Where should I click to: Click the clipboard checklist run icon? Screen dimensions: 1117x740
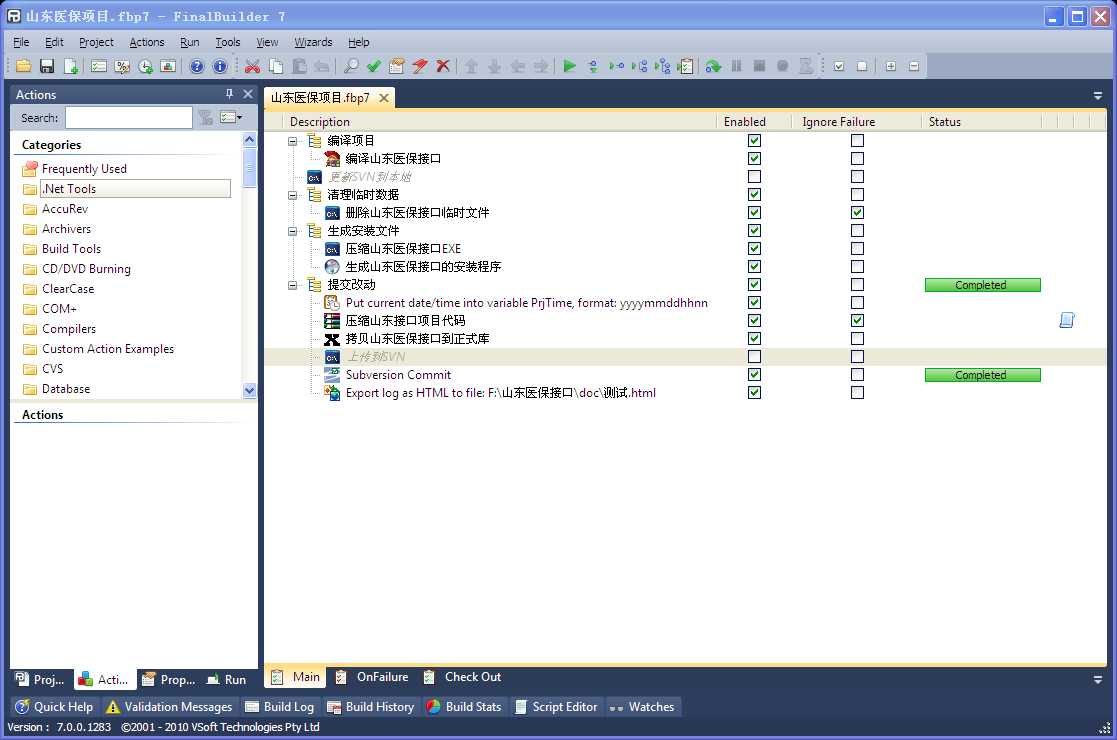pos(685,66)
